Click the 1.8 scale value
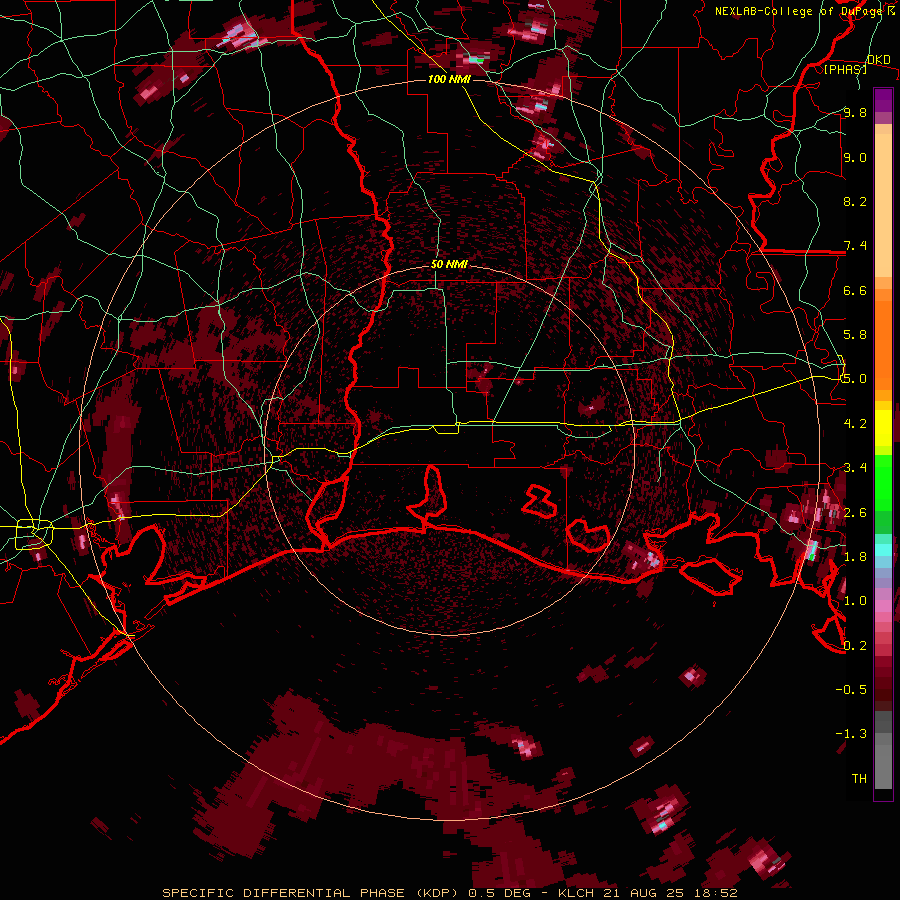Screen dimensions: 900x900 point(855,557)
